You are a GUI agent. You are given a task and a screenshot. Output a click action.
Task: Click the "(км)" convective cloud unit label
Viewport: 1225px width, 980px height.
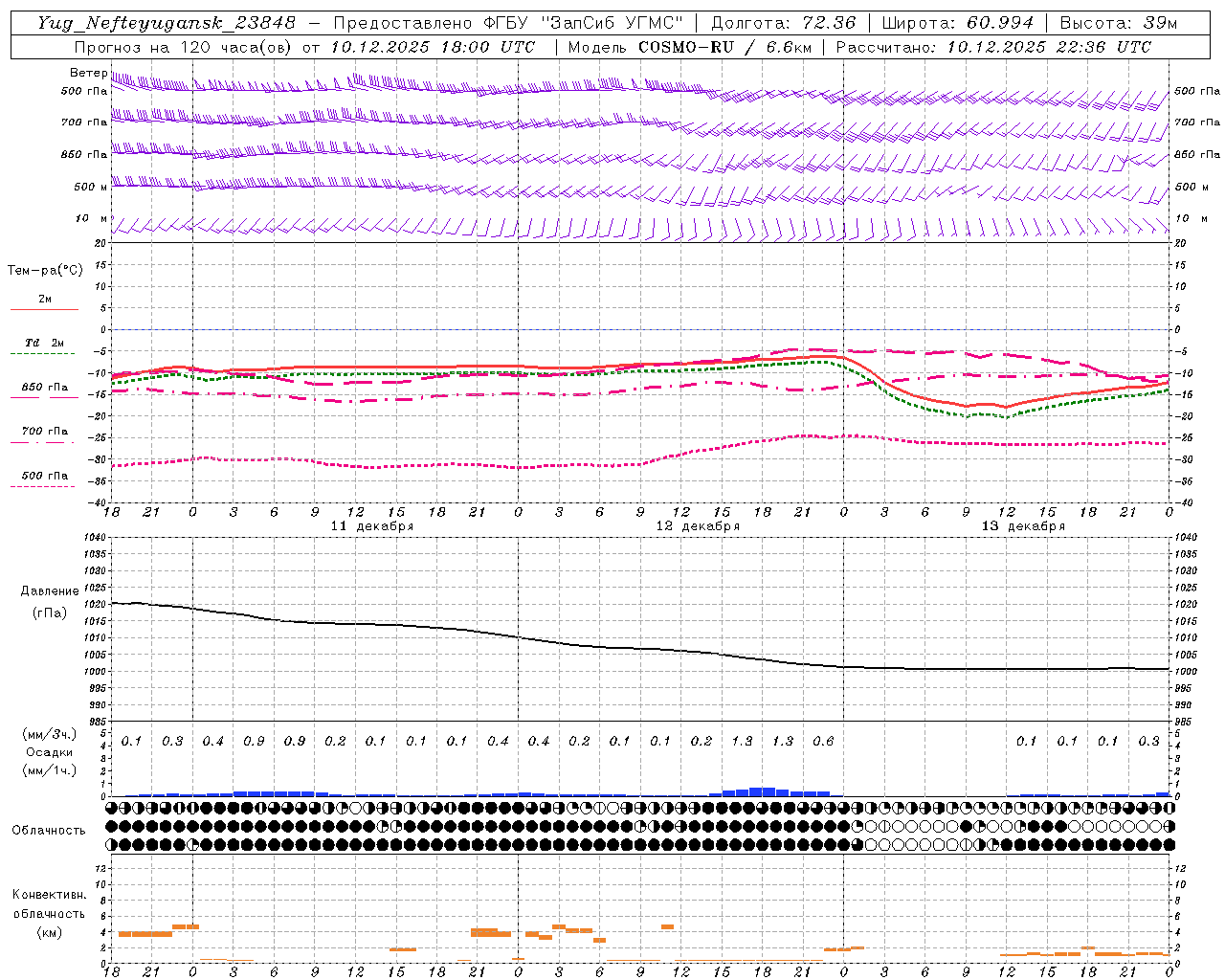point(50,932)
